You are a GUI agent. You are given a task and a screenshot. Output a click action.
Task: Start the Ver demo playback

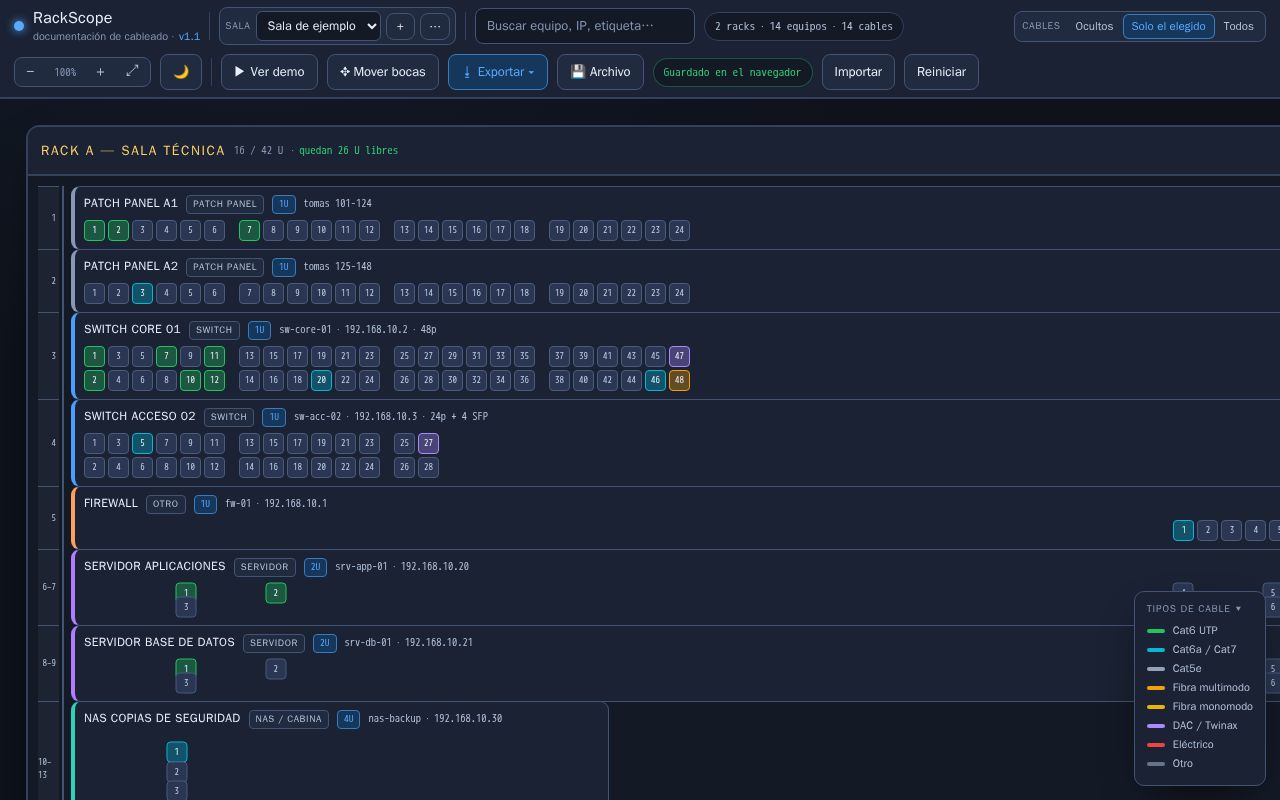pyautogui.click(x=269, y=72)
